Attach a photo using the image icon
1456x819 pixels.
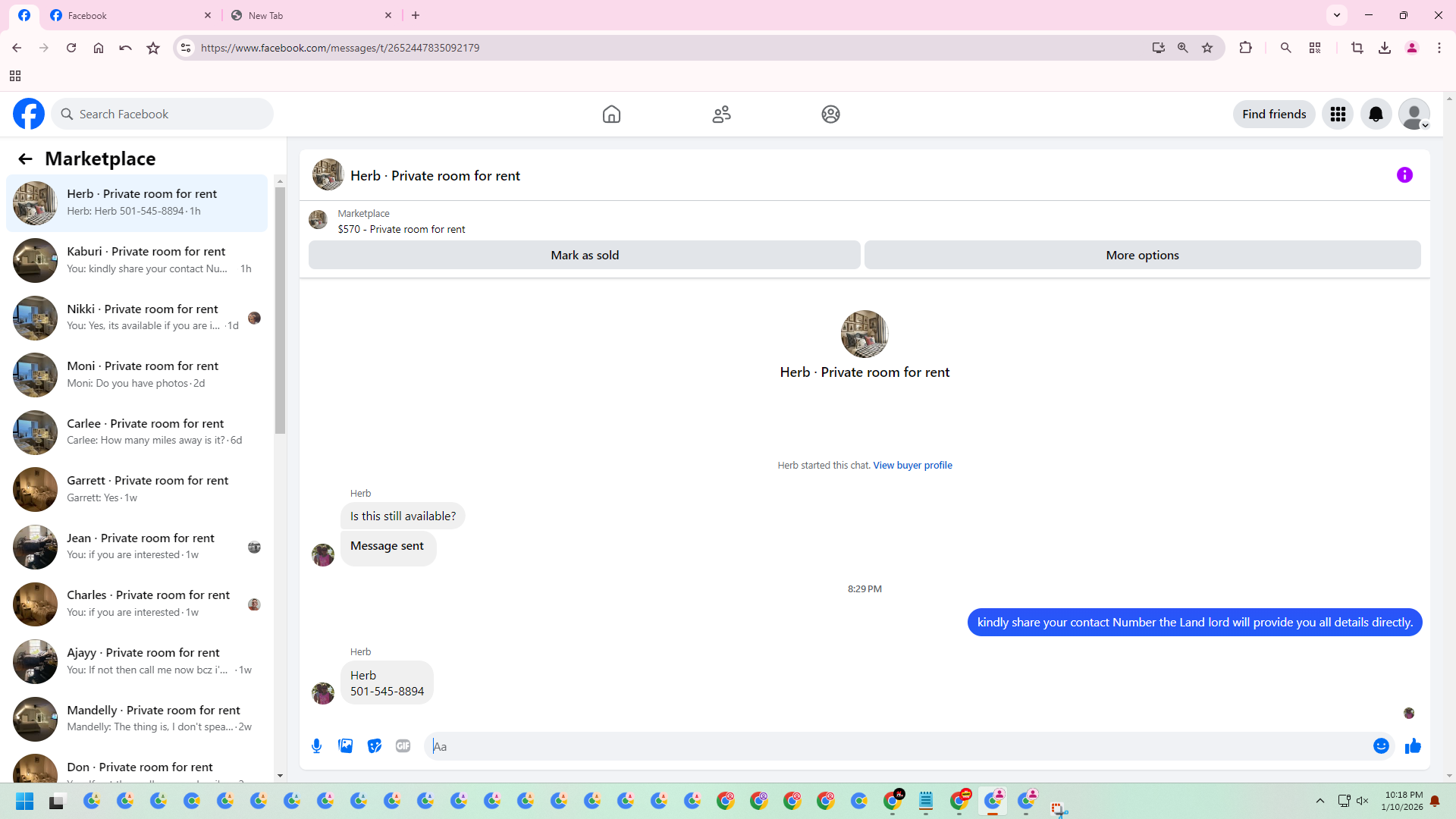[x=346, y=746]
